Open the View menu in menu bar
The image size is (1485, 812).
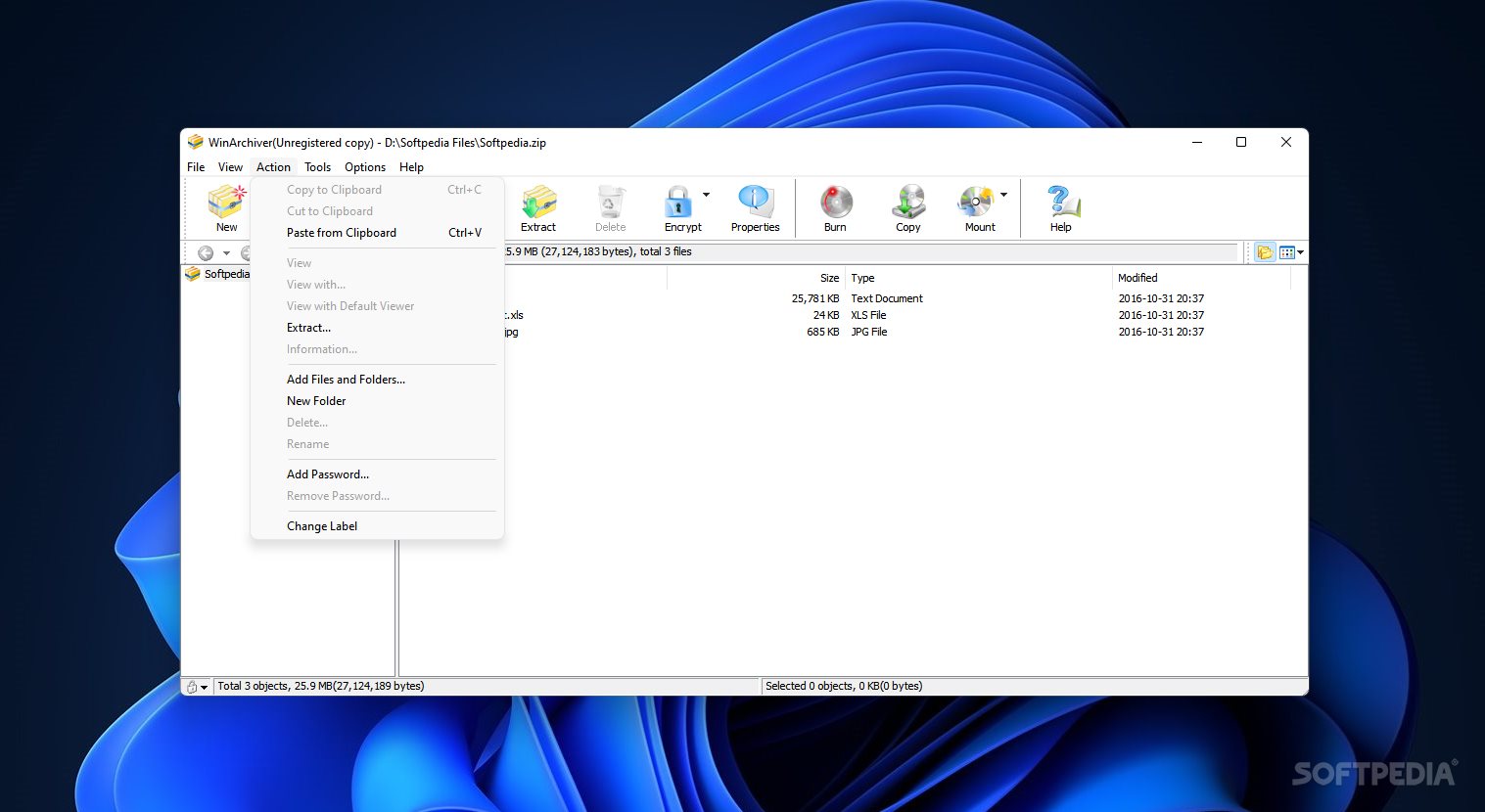pyautogui.click(x=230, y=167)
